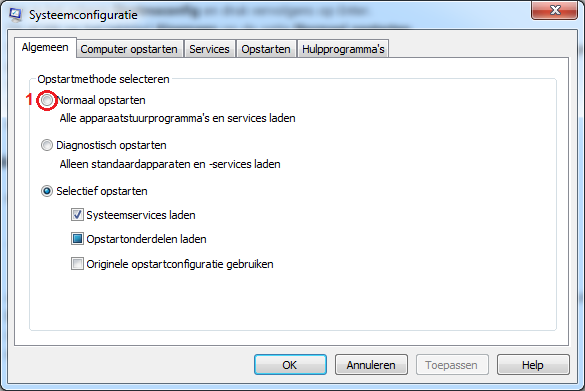Screen dimensions: 585x391
Task: Click the Toepassen button
Action: point(452,365)
